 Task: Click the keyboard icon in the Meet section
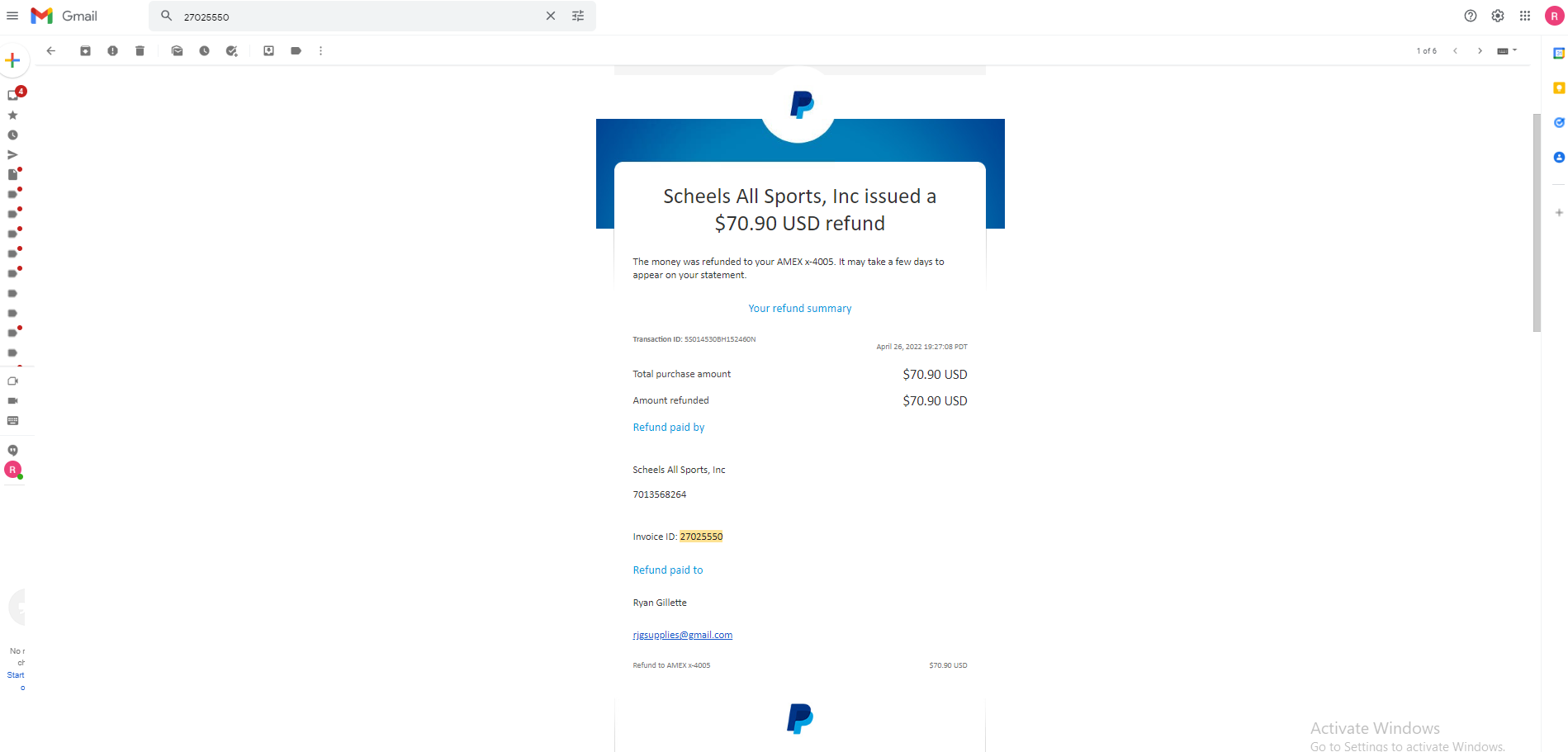(12, 421)
